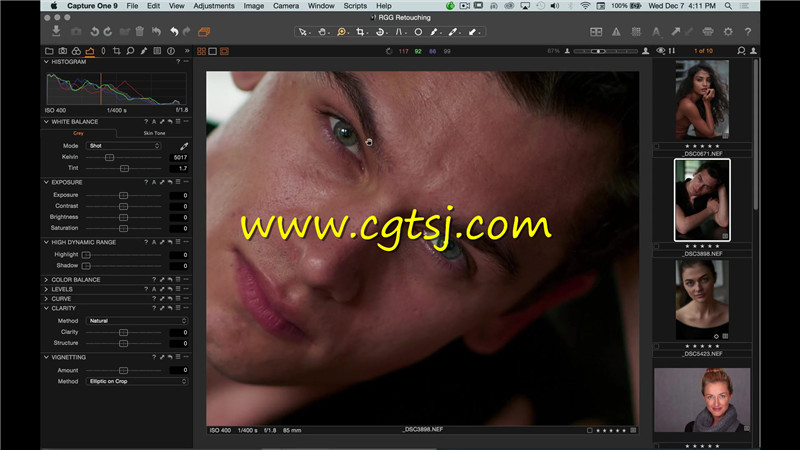Screen dimensions: 800x450
Task: Toggle the grid overlay icon
Action: click(636, 32)
